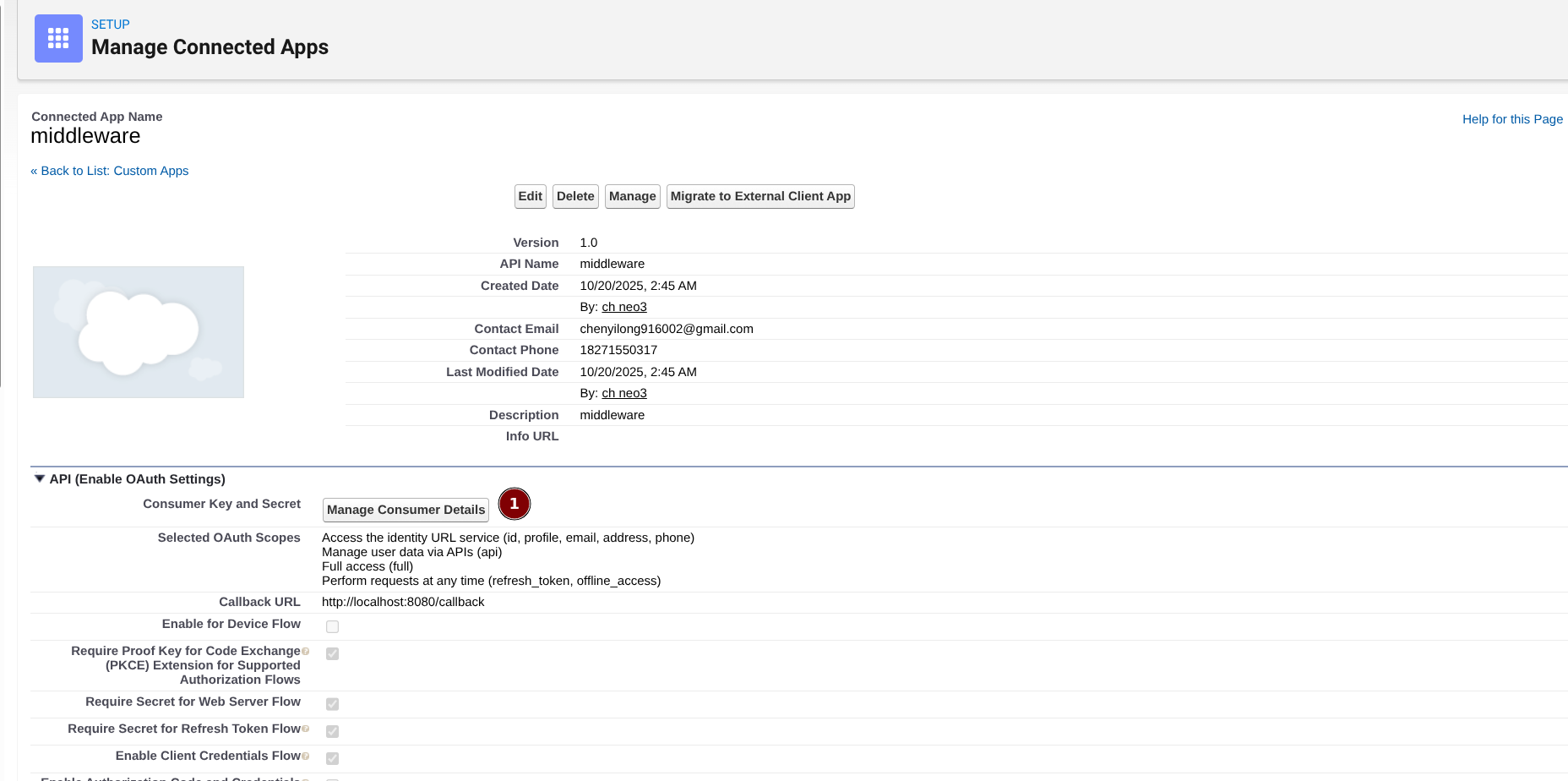This screenshot has height=781, width=1568.
Task: Click the Consumer Key and Secret label
Action: point(222,504)
